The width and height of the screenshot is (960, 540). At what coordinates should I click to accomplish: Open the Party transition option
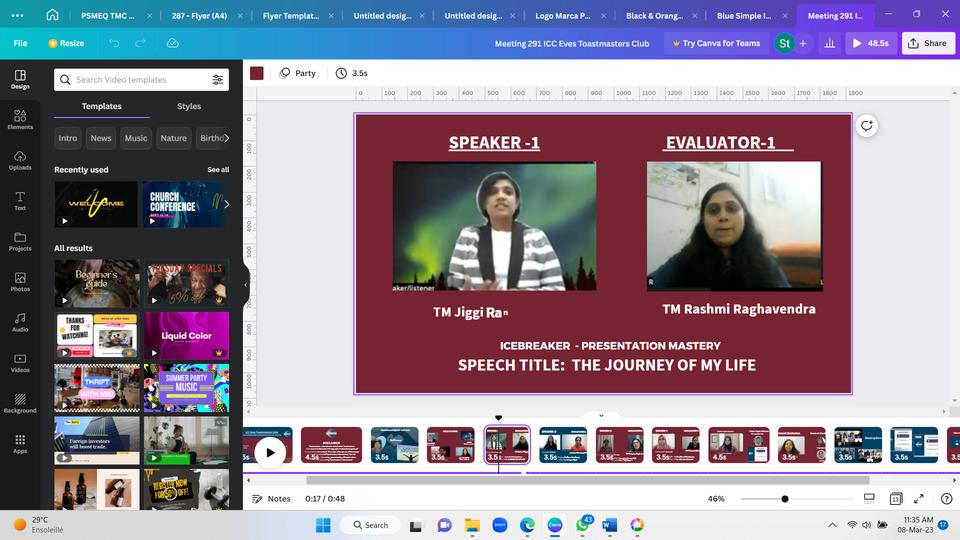coord(298,73)
